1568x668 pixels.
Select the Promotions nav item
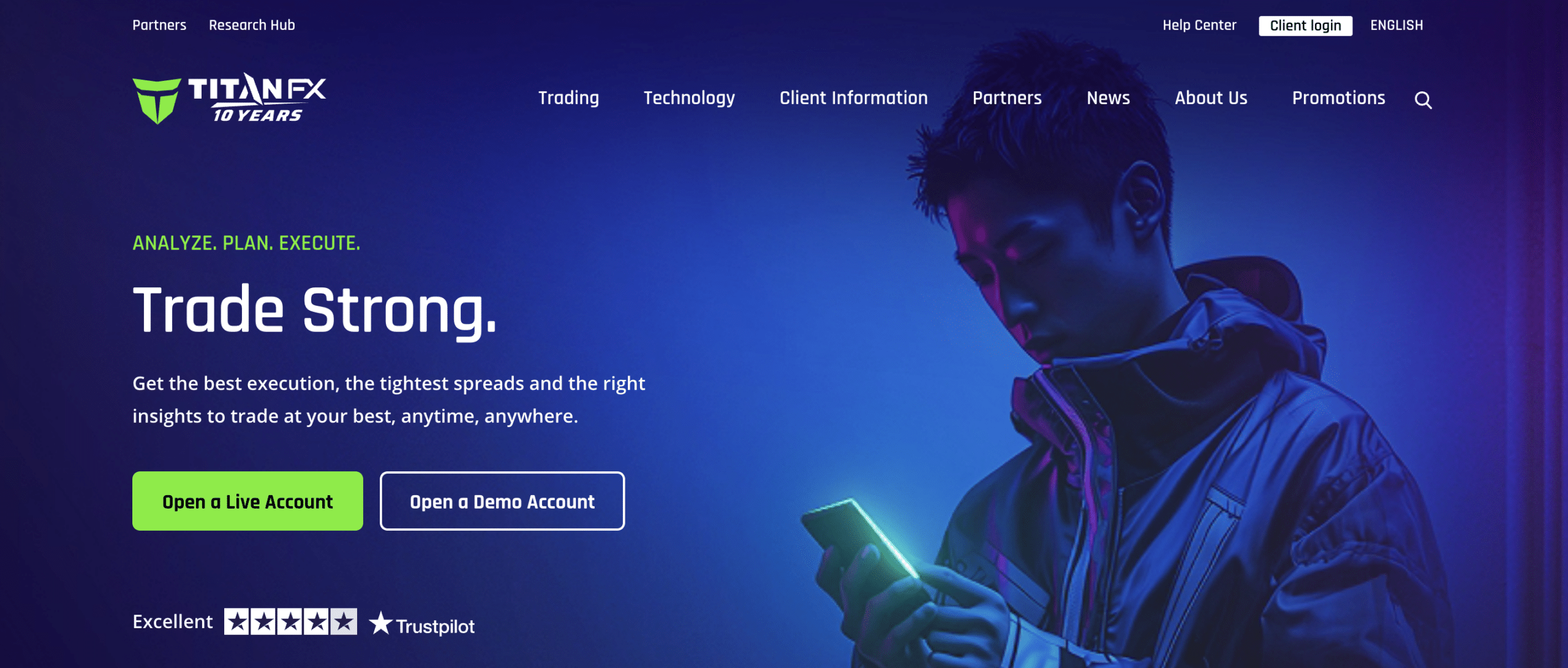pos(1338,98)
